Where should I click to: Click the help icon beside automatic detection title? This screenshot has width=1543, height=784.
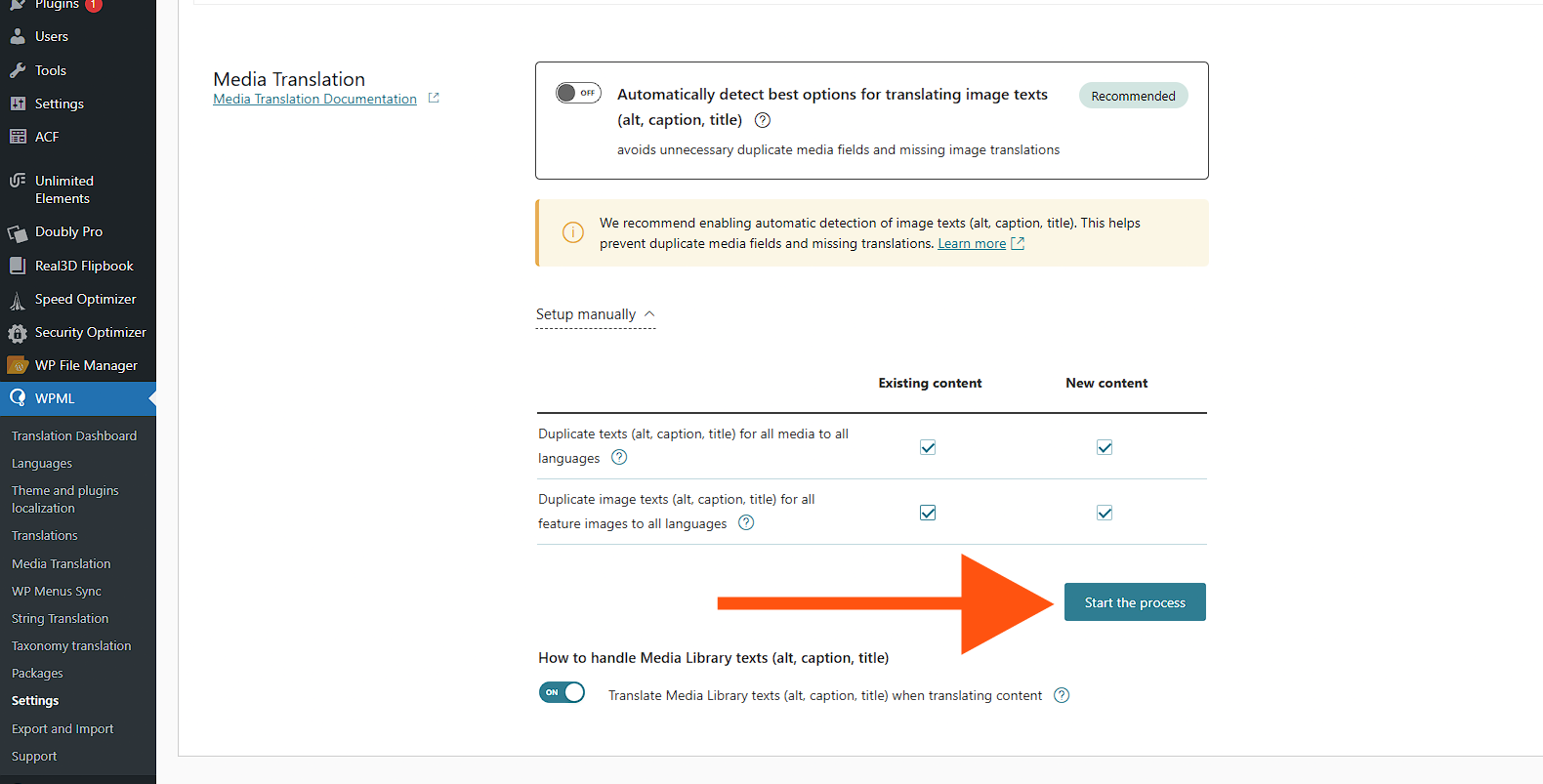763,120
